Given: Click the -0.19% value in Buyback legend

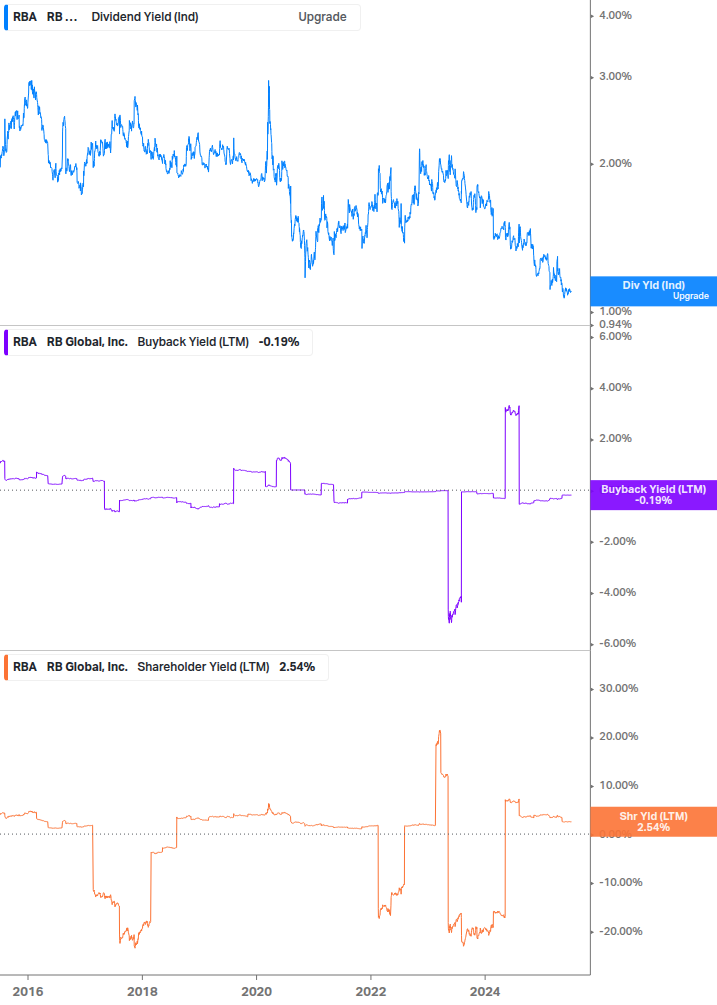Looking at the screenshot, I should point(279,342).
